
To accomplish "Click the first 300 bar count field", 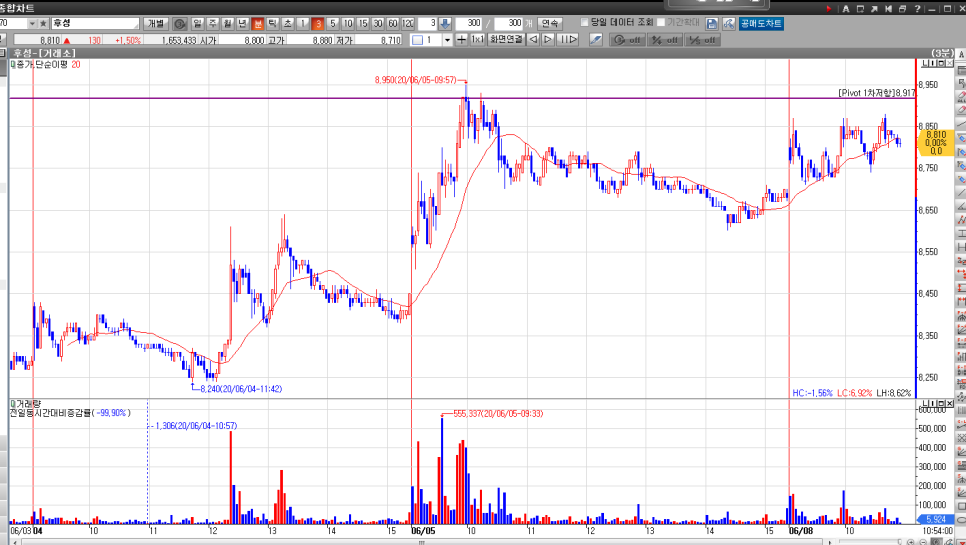I will pyautogui.click(x=469, y=23).
